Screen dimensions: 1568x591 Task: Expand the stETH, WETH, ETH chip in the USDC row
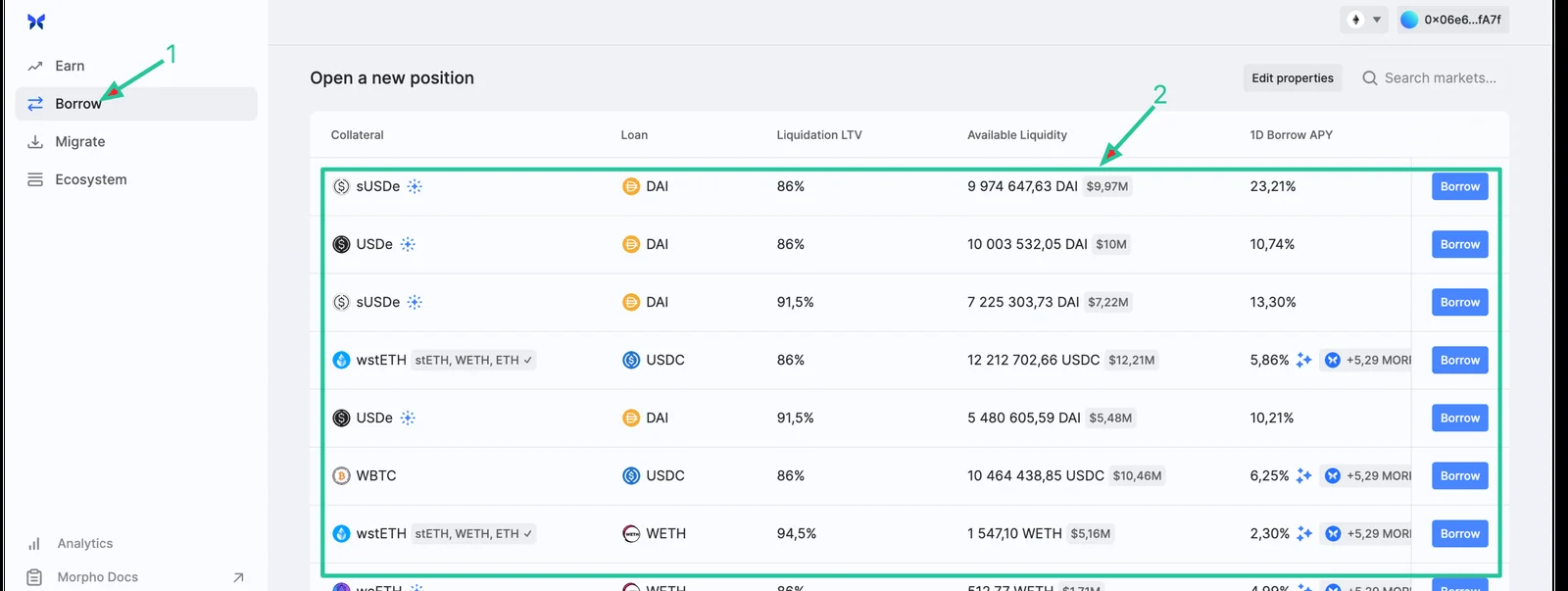coord(473,360)
